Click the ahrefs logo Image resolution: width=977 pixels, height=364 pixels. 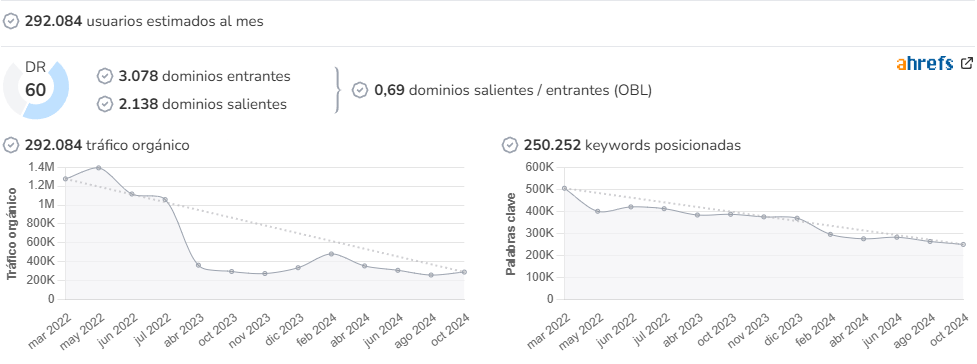click(x=925, y=64)
